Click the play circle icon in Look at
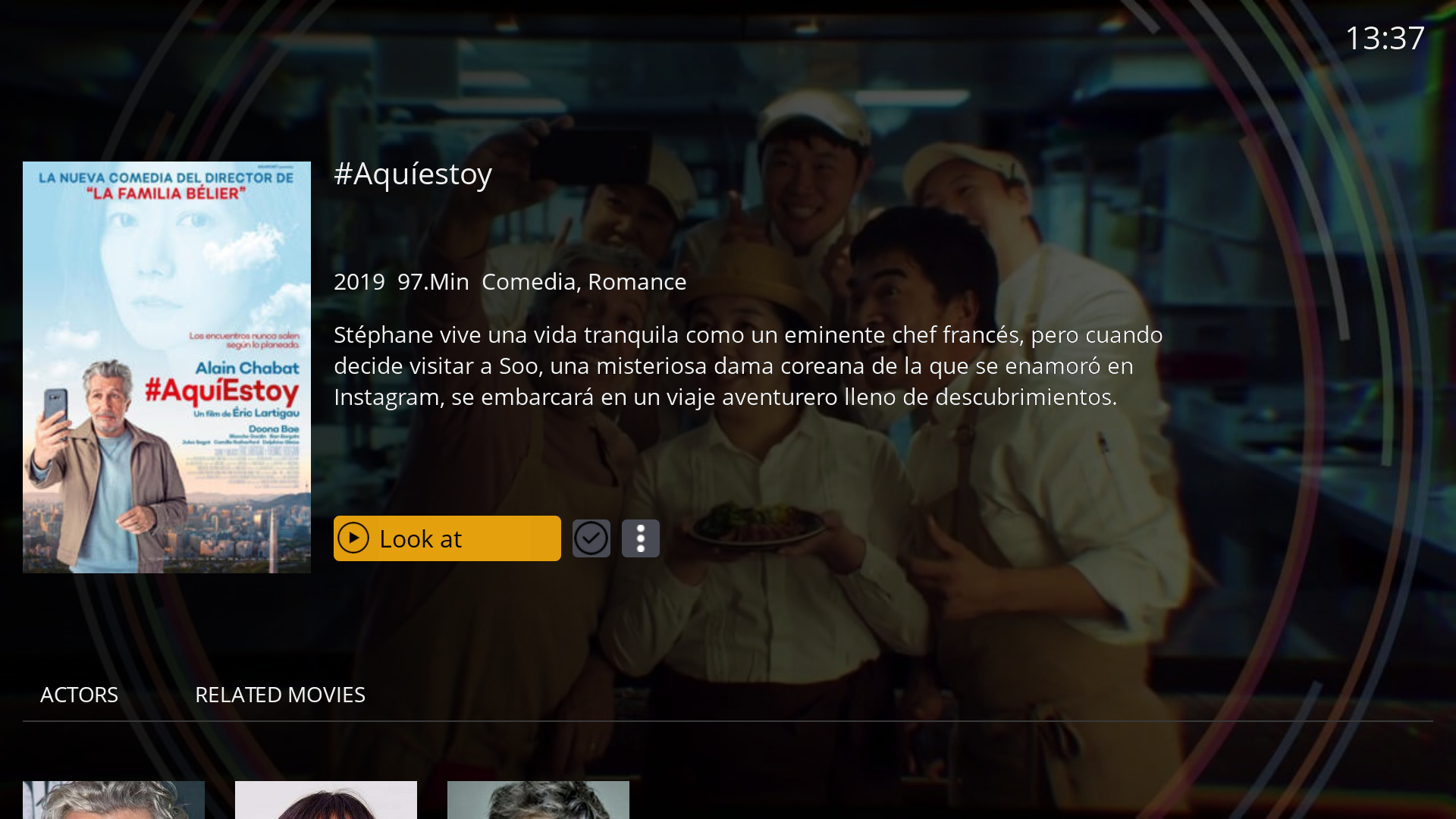This screenshot has height=819, width=1456. point(353,538)
